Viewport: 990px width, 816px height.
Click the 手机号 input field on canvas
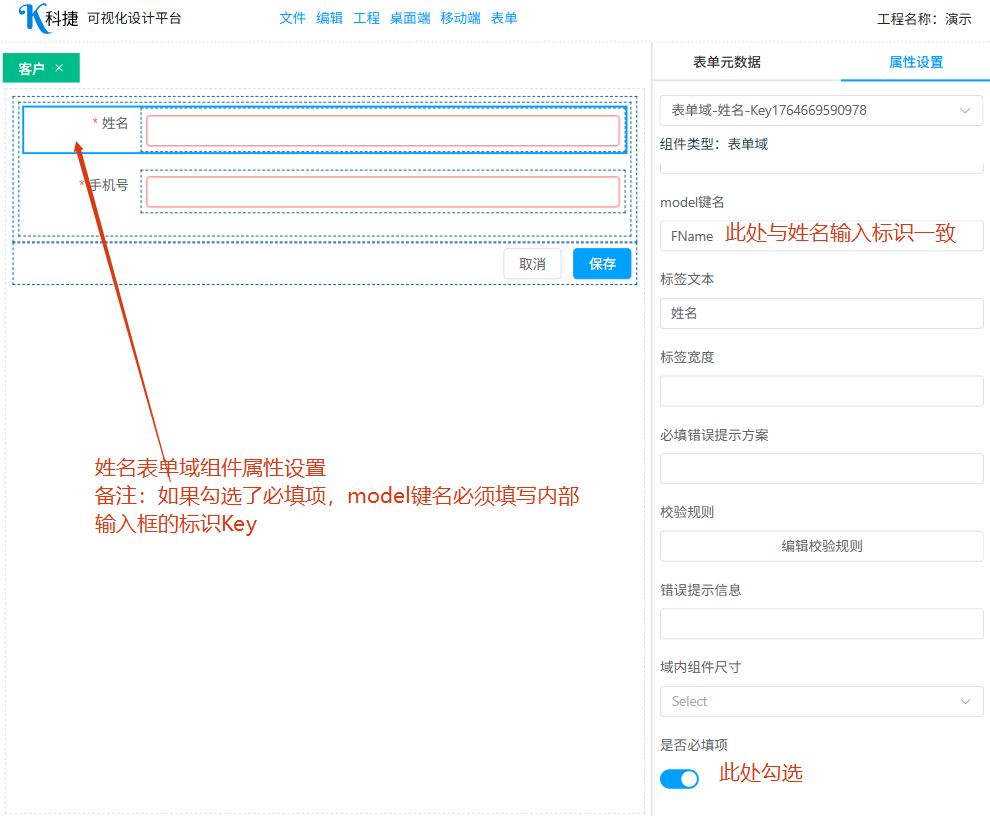[383, 192]
